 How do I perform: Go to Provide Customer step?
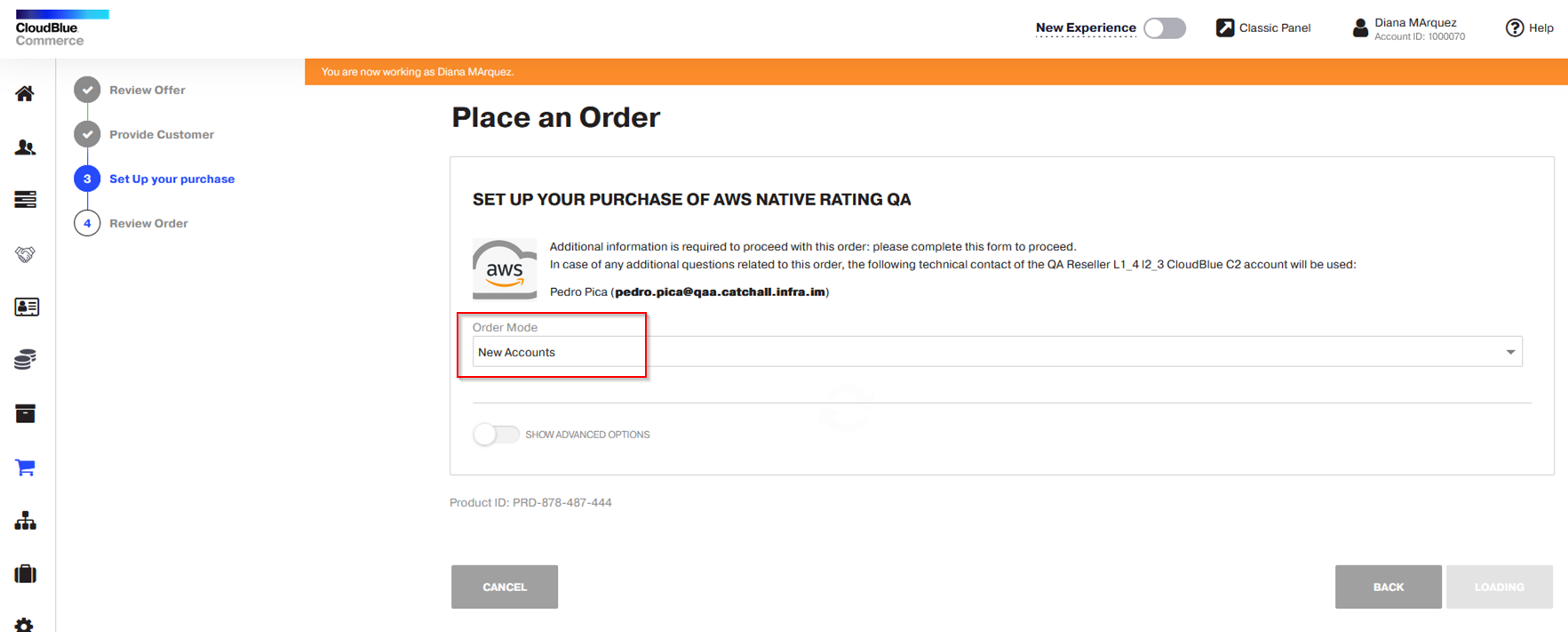click(161, 134)
